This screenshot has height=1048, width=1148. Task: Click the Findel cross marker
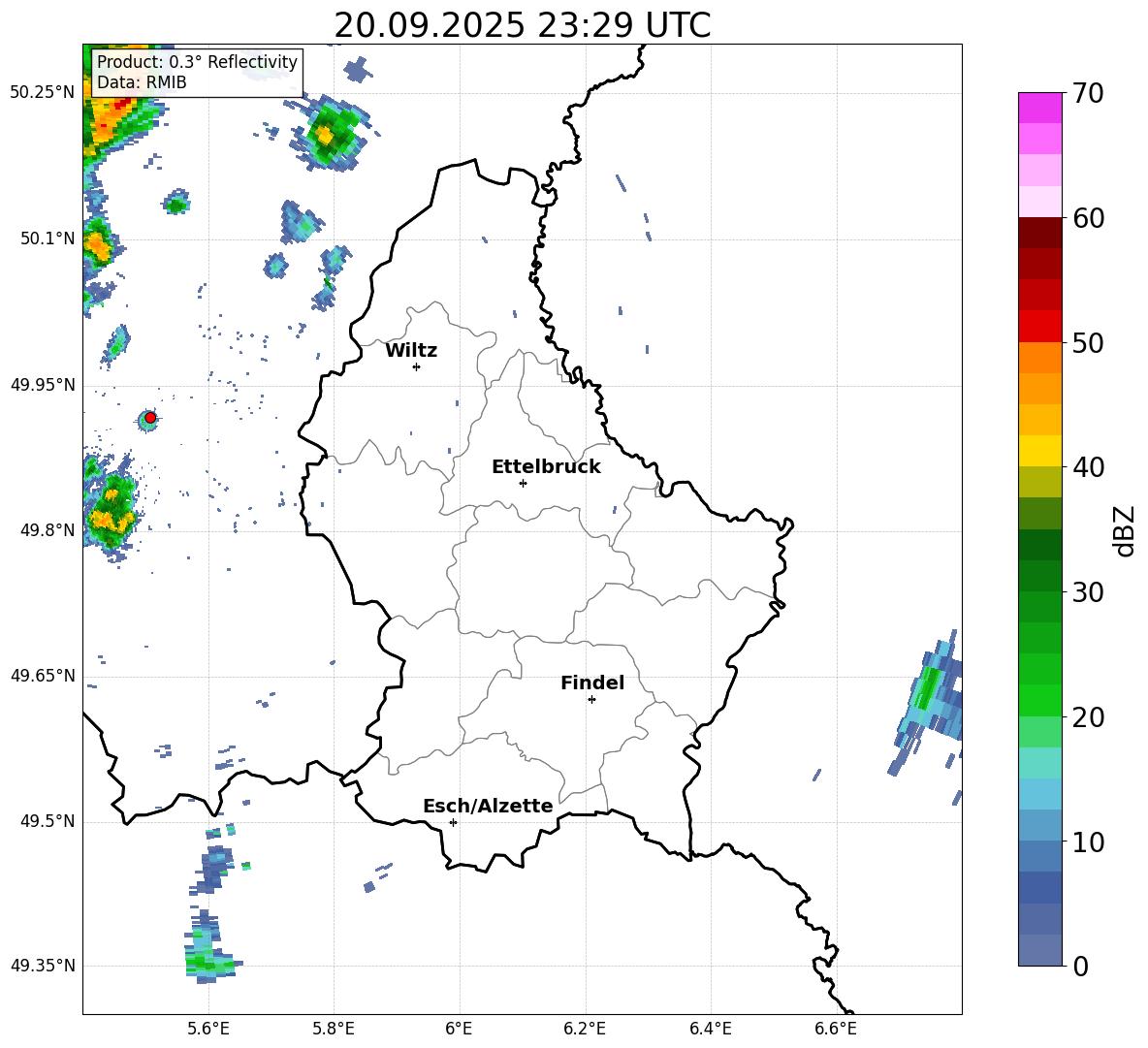tap(591, 700)
